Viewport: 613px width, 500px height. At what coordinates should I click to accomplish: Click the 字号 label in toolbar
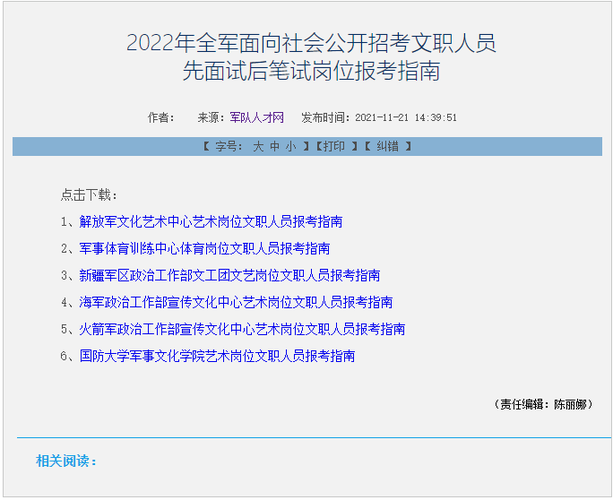pos(228,147)
